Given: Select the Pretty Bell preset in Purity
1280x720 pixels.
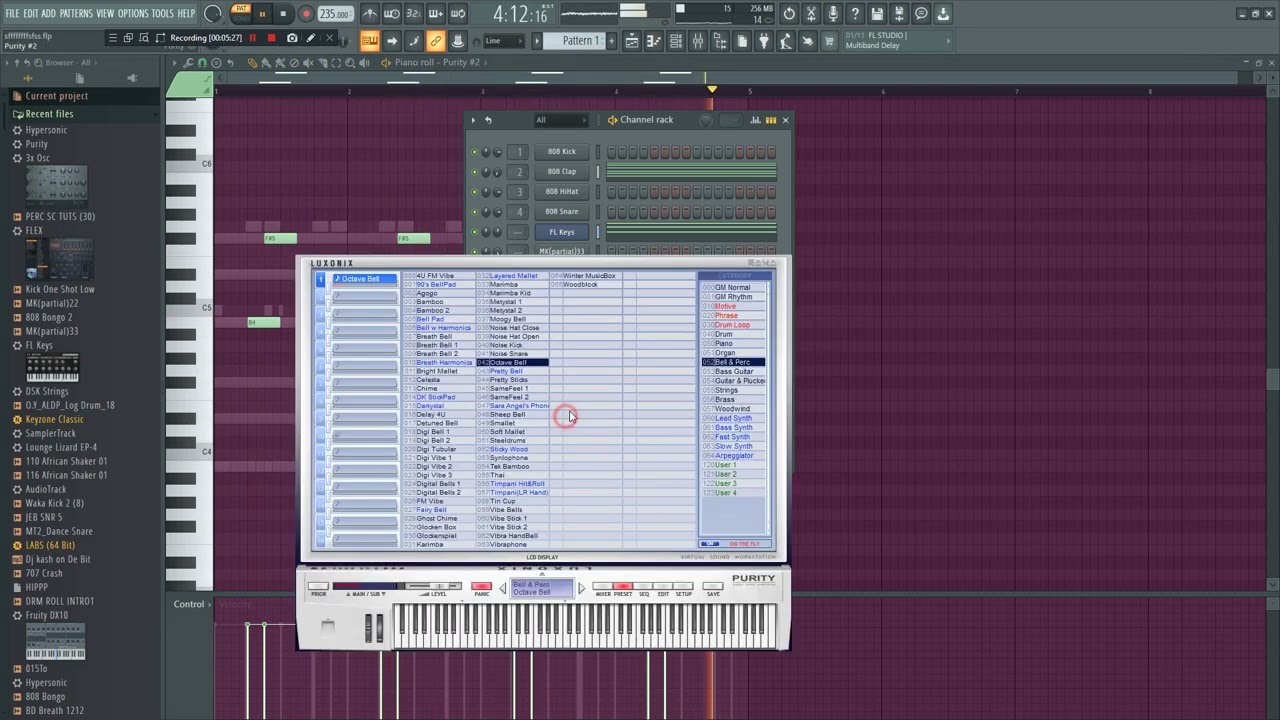Looking at the screenshot, I should click(506, 371).
